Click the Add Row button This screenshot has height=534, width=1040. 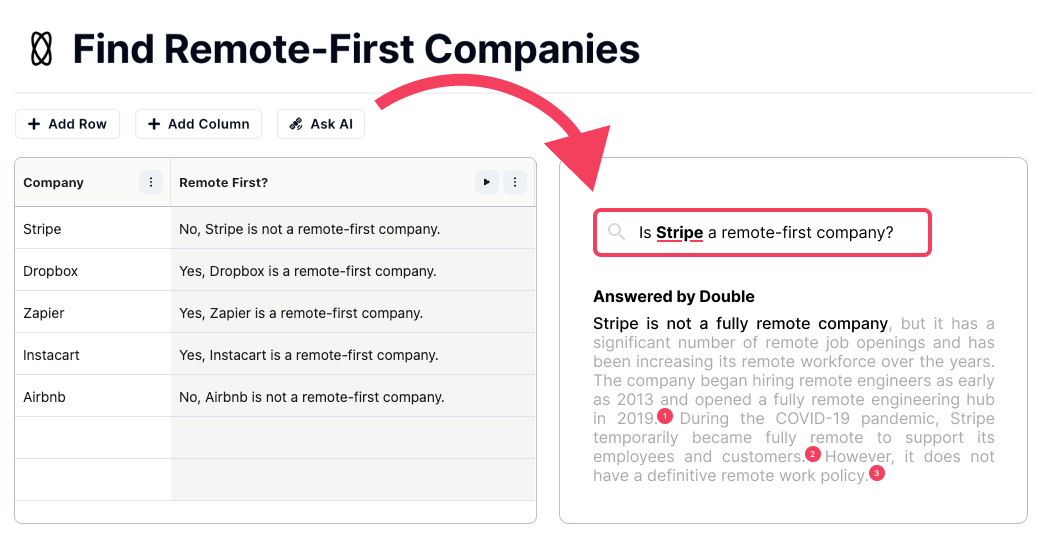pos(67,124)
